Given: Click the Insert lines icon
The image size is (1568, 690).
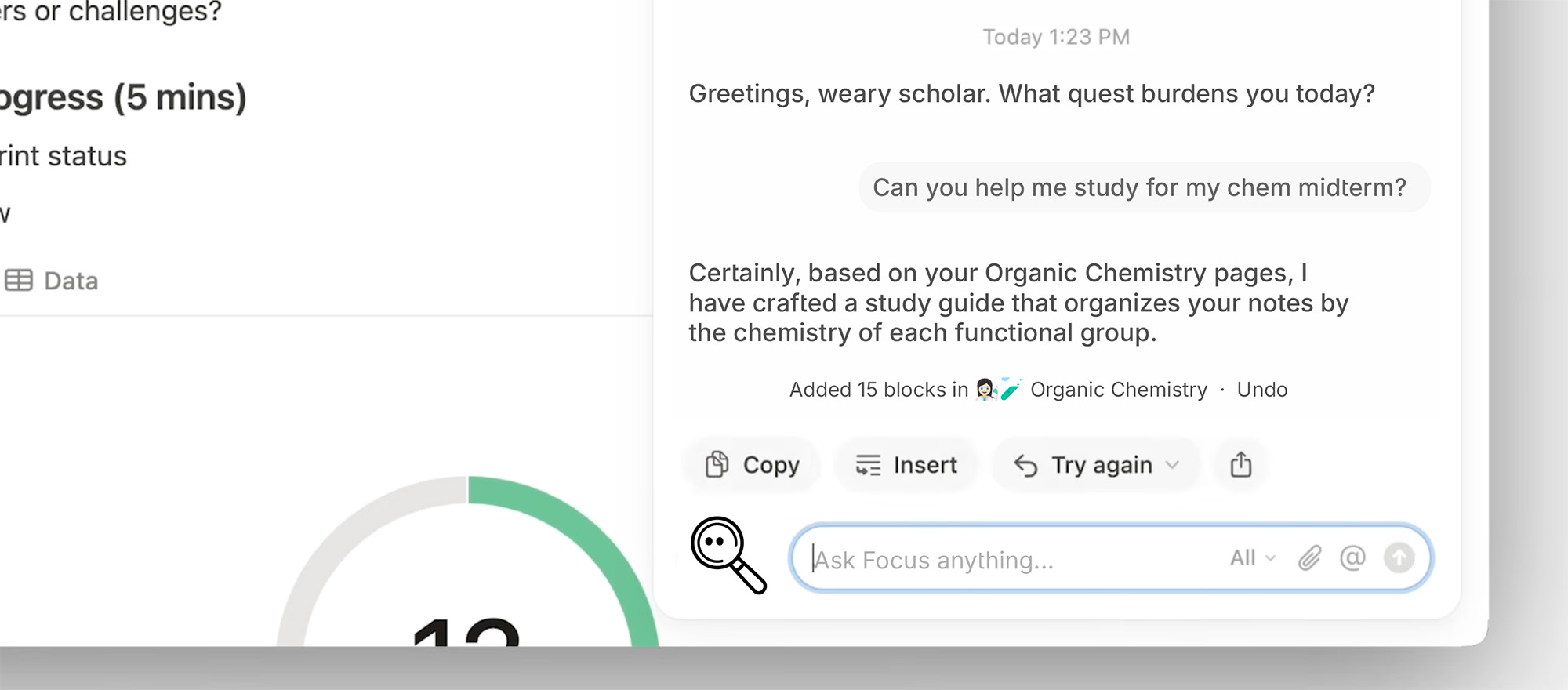Looking at the screenshot, I should click(868, 465).
